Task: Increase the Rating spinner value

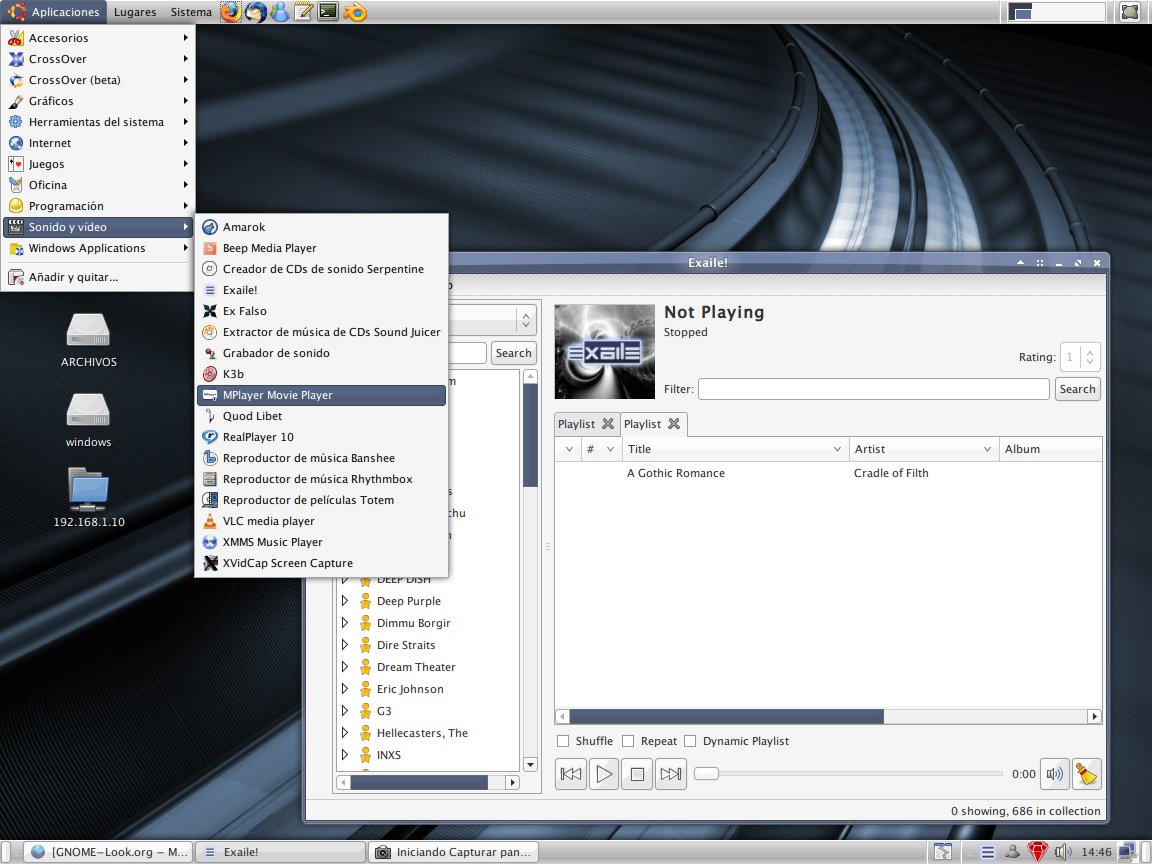Action: click(1090, 352)
